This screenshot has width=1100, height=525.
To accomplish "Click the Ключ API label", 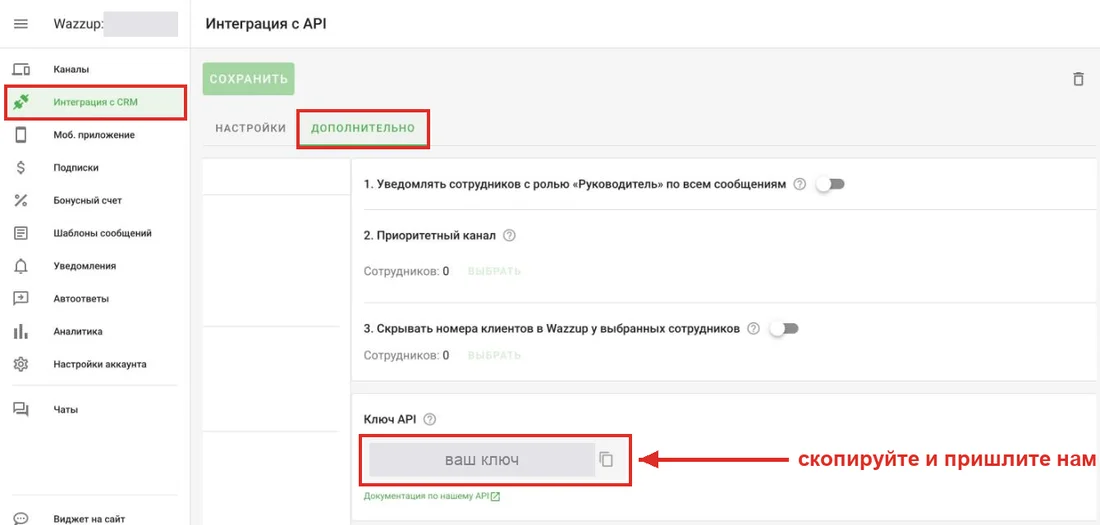I will 389,419.
